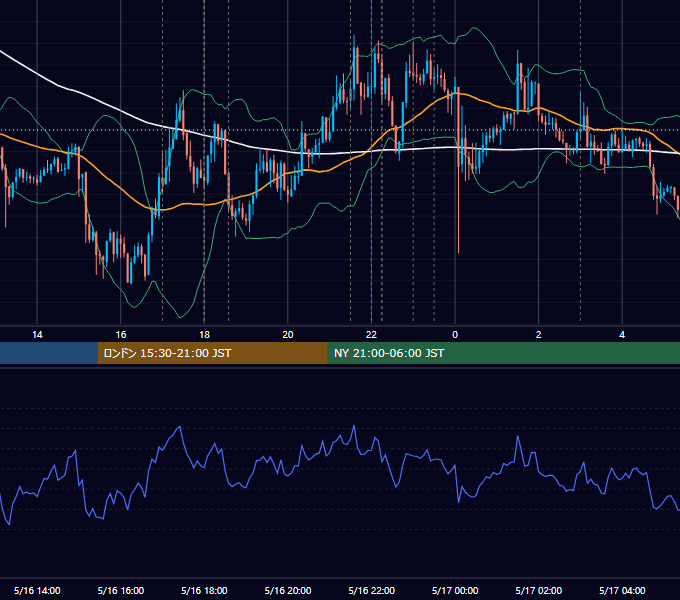This screenshot has width=680, height=600.
Task: Click the 14 hour label on price chart axis
Action: (37, 335)
